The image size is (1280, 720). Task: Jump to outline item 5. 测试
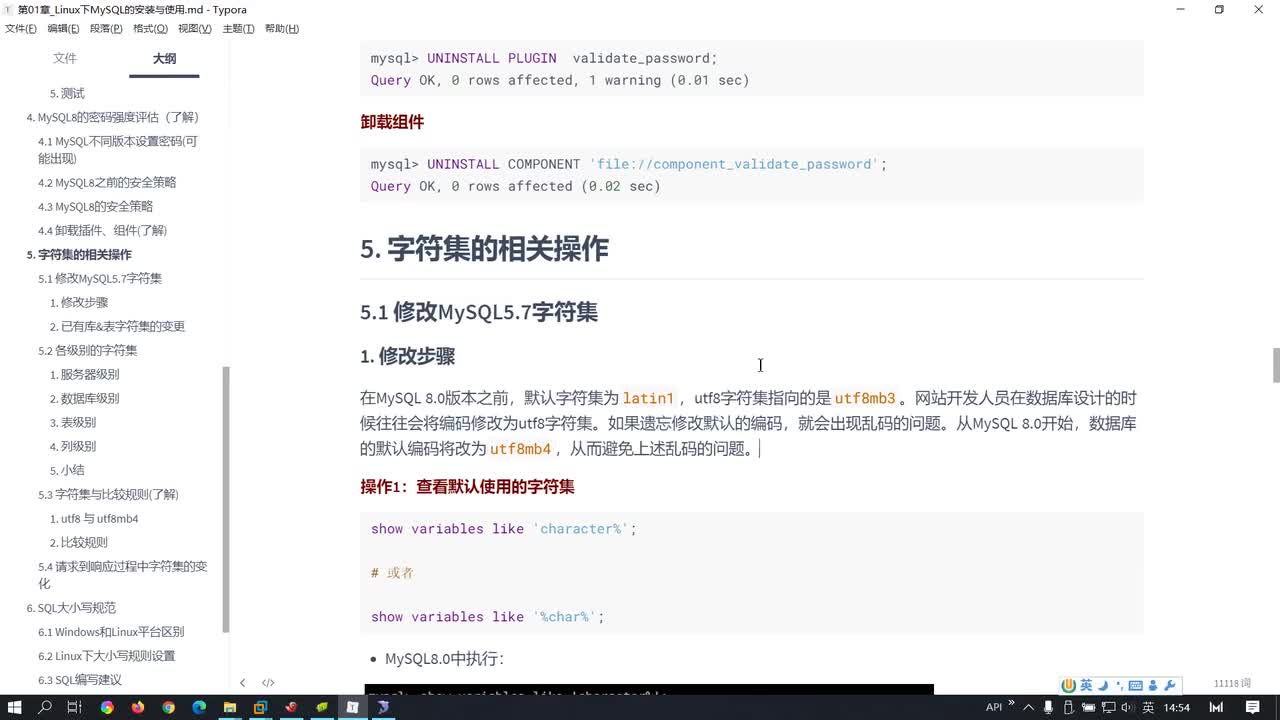67,94
